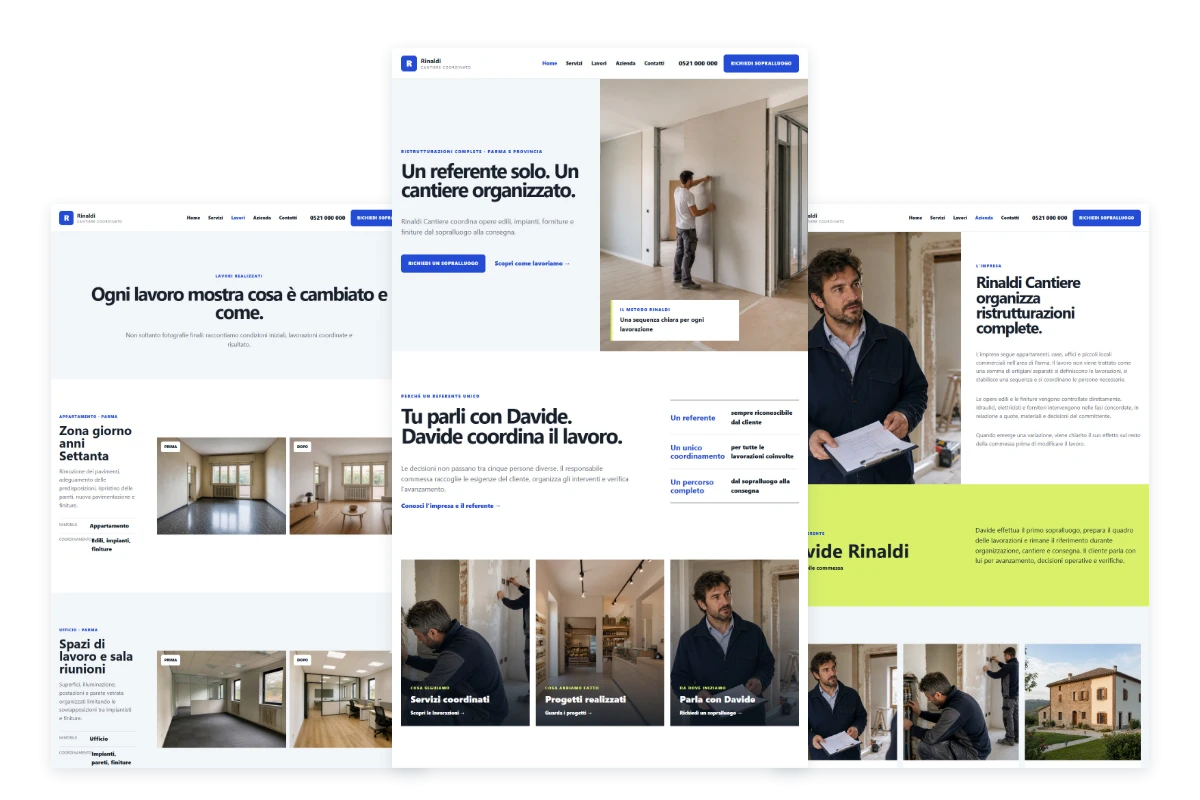Select Servizi in left page navigation
The width and height of the screenshot is (1200, 800).
pos(215,217)
